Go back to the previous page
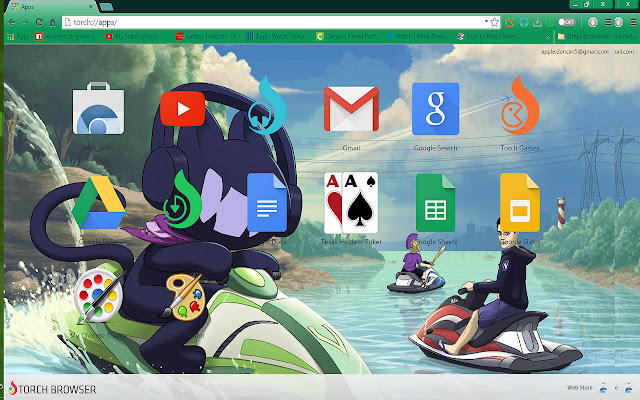Viewport: 640px width, 400px height. point(12,22)
